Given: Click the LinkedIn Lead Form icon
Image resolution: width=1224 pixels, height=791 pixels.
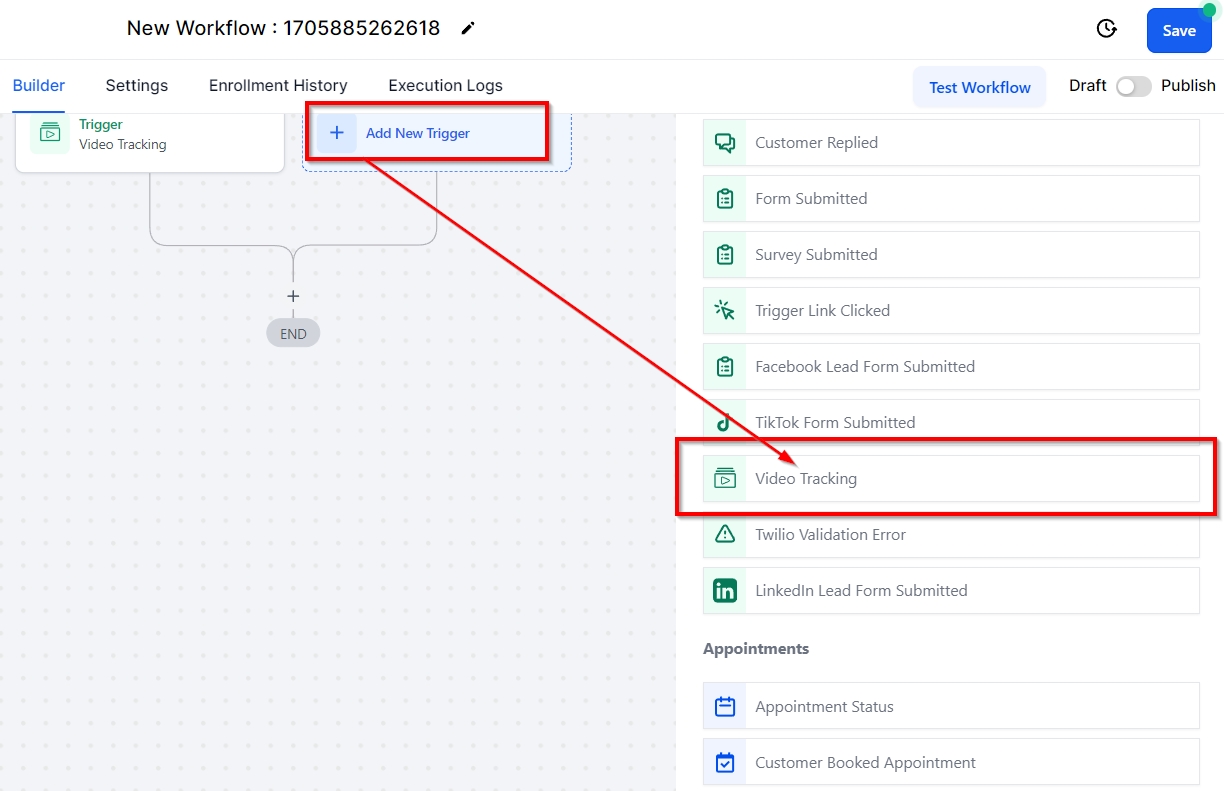Looking at the screenshot, I should pos(725,591).
